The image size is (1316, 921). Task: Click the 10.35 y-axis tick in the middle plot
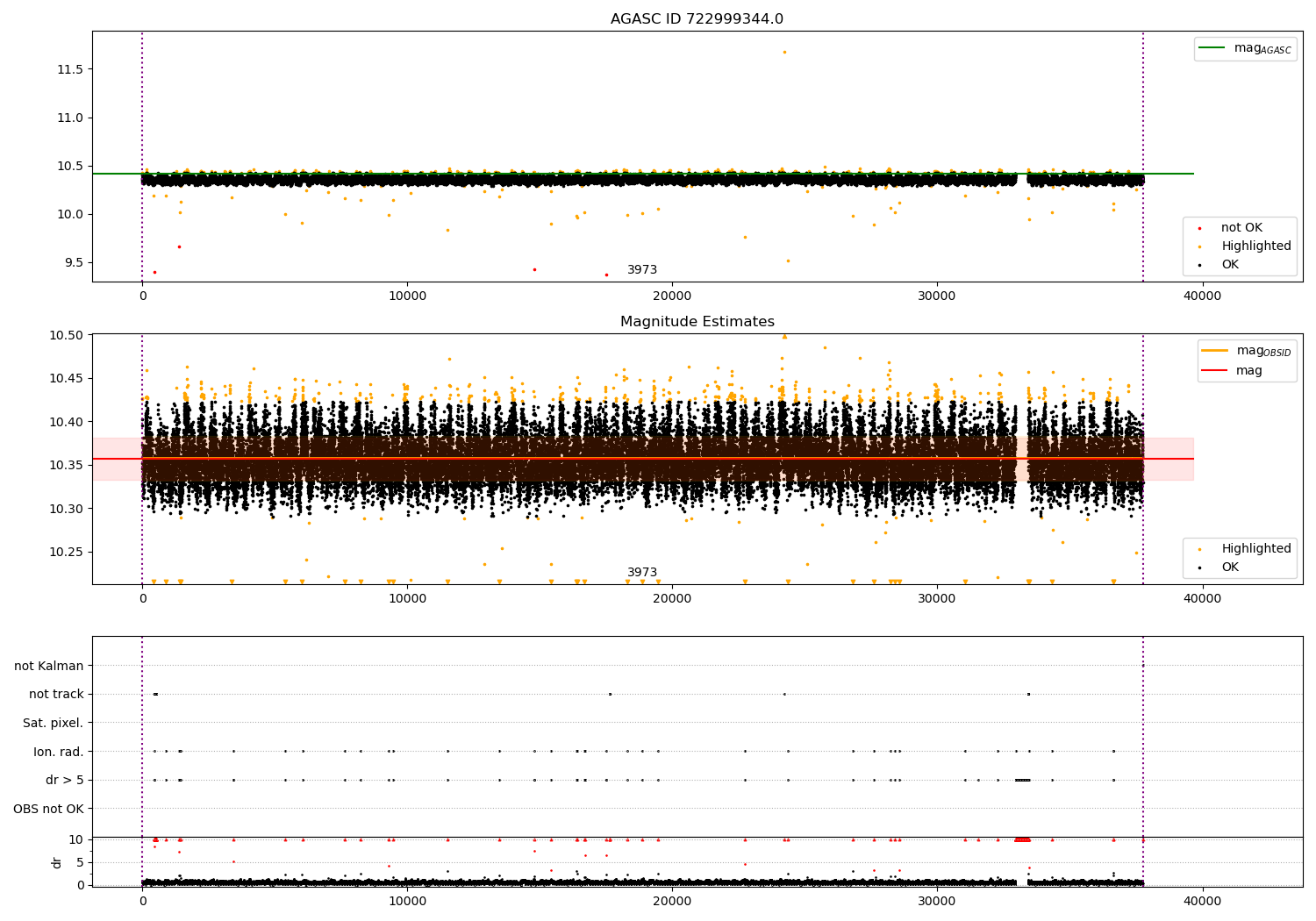coord(67,466)
